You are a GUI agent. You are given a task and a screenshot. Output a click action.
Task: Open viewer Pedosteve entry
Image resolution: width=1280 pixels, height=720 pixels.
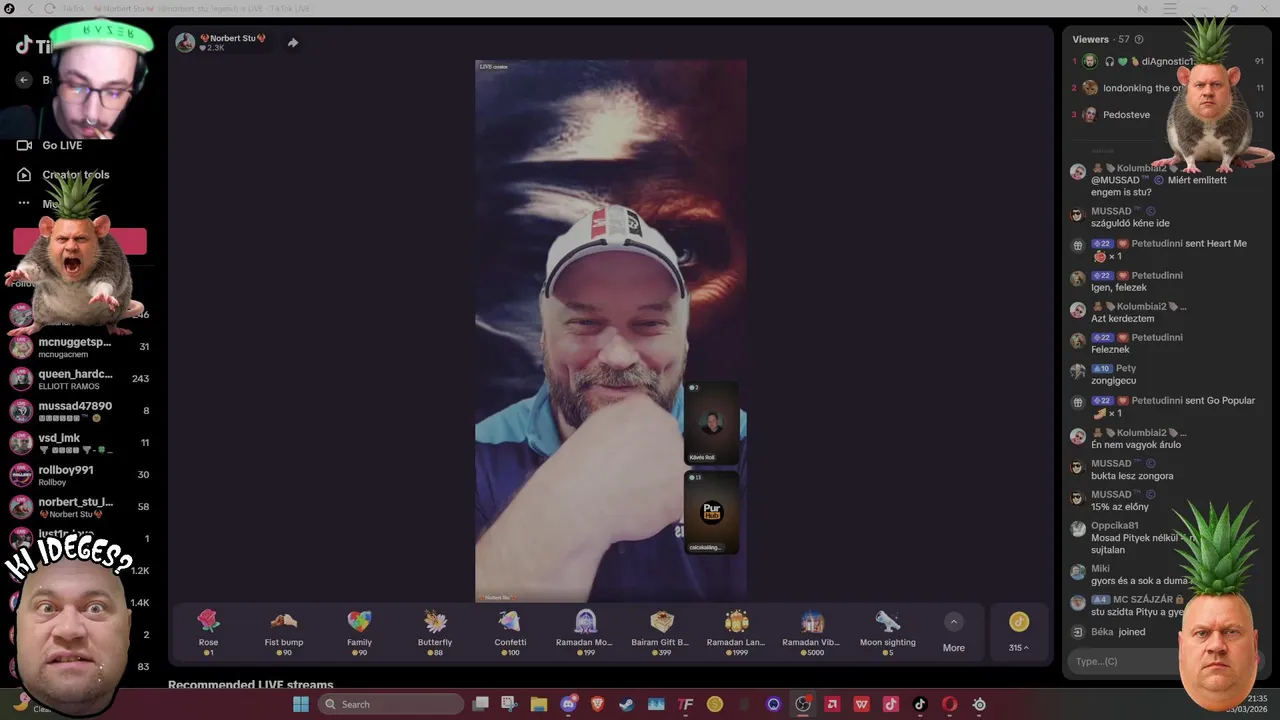coord(1168,114)
